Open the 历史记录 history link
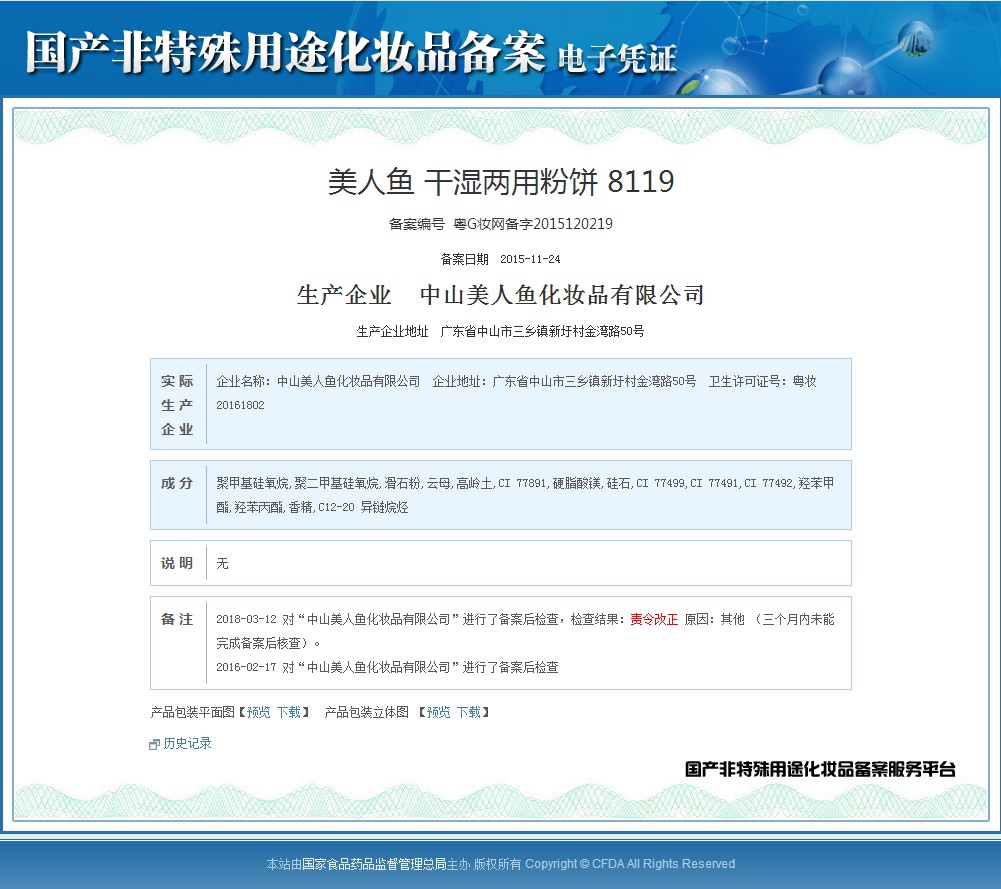This screenshot has height=889, width=1001. (x=187, y=743)
